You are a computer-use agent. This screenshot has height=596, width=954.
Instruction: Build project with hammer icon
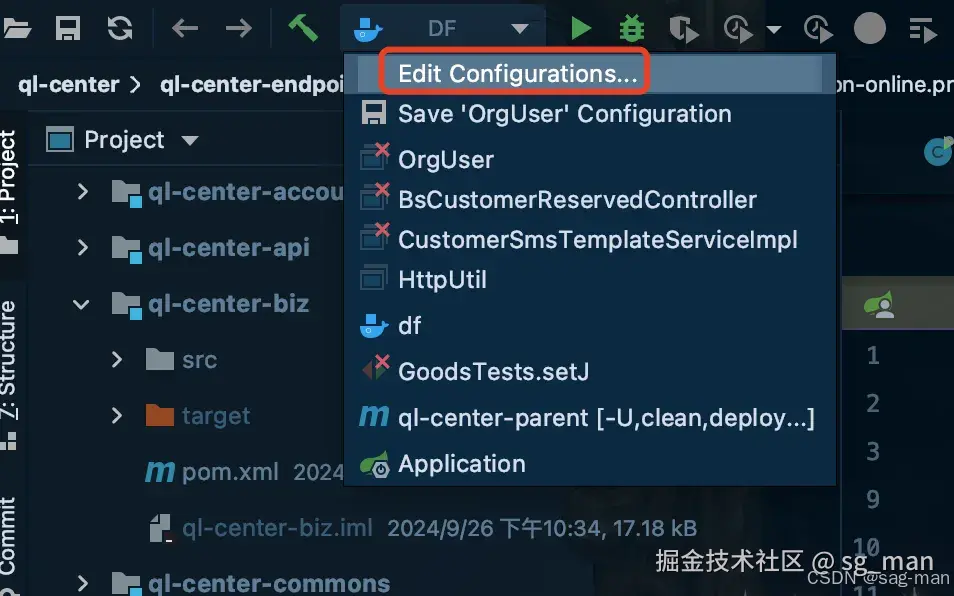(x=302, y=28)
